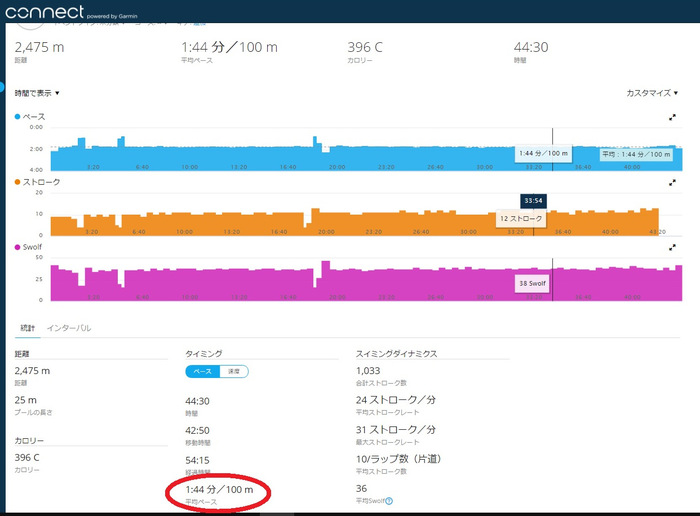Click the 43:20 axis label on stroke chart

tap(658, 232)
